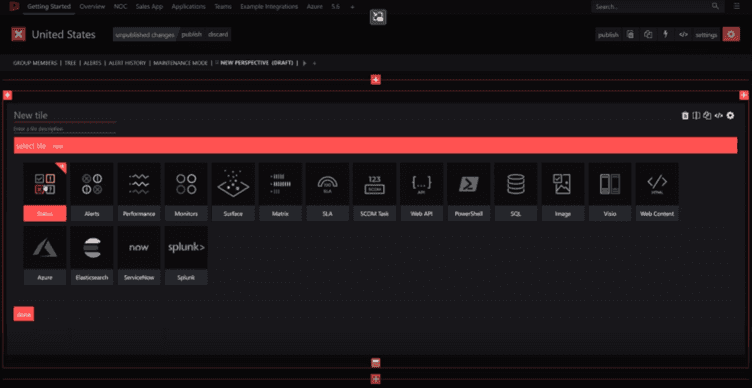Expand perspectives with the arrow
The image size is (752, 388).
pyautogui.click(x=305, y=63)
